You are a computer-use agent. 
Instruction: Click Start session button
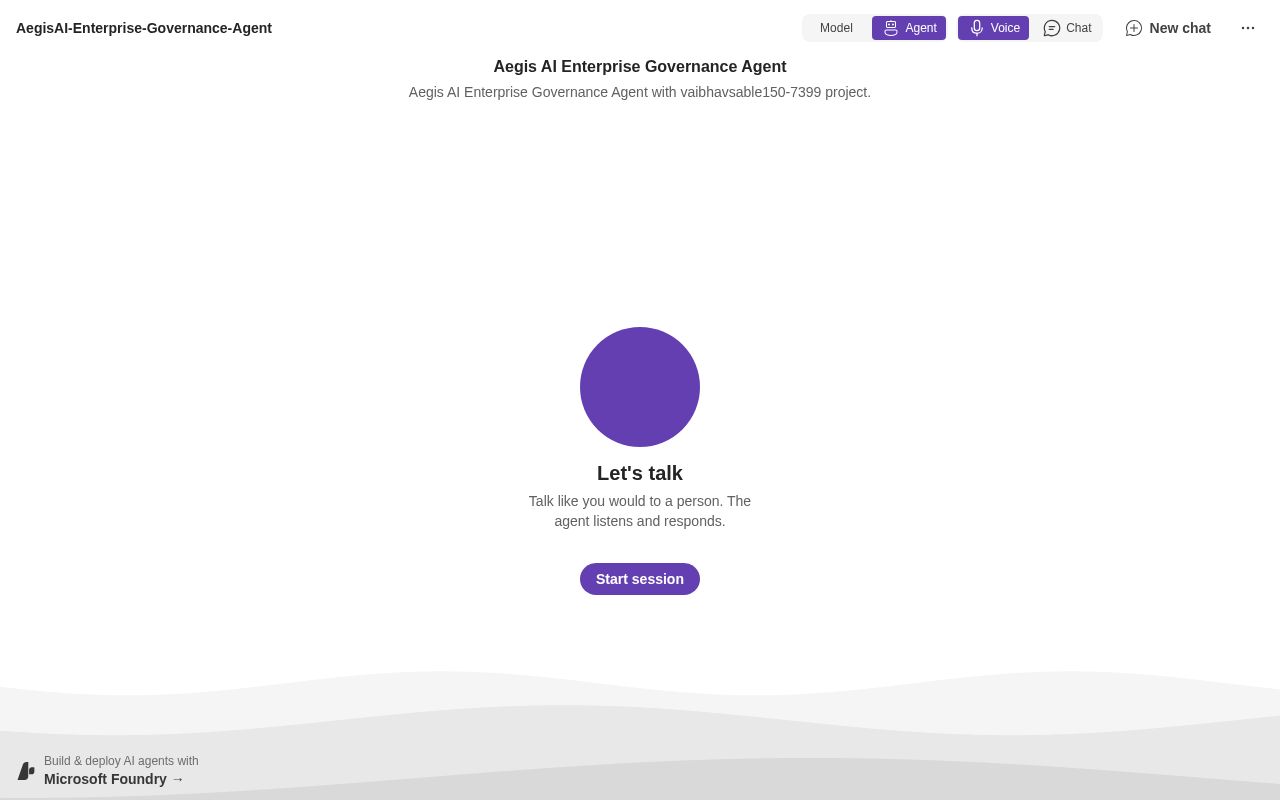[x=640, y=579]
